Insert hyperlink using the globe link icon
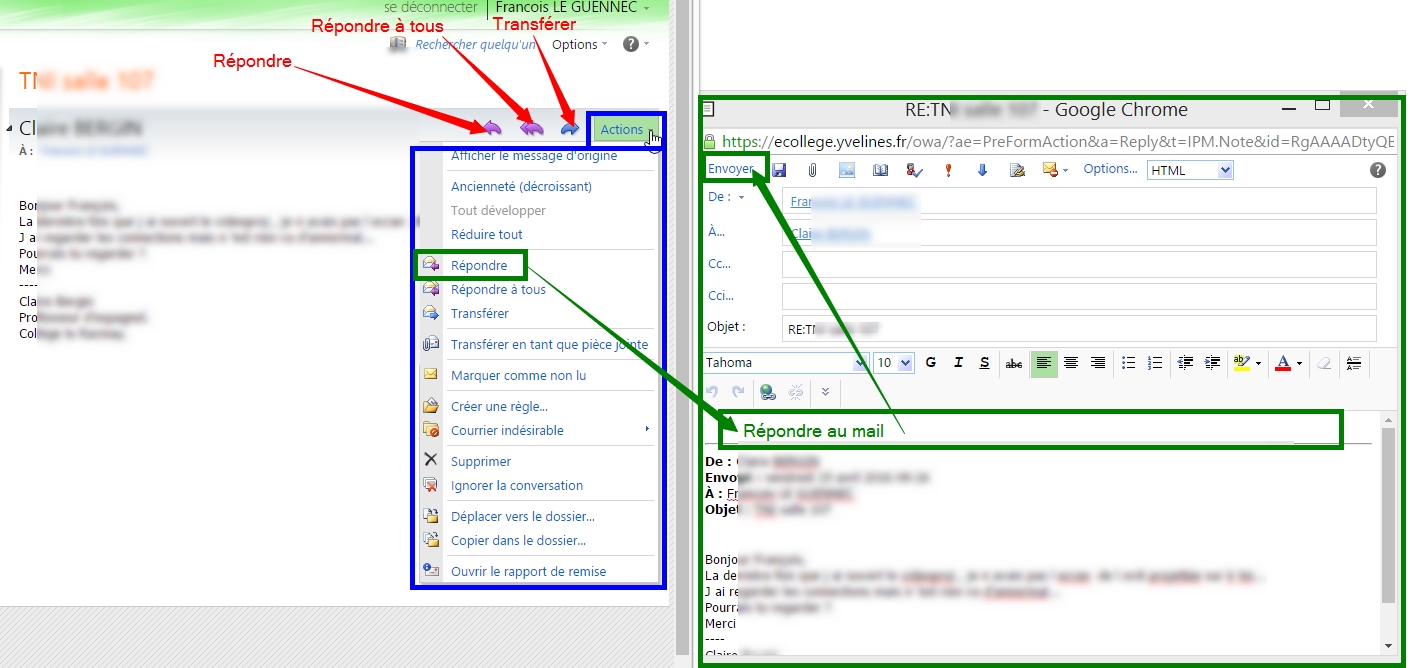Screen dimensions: 1417x668 [x=767, y=392]
